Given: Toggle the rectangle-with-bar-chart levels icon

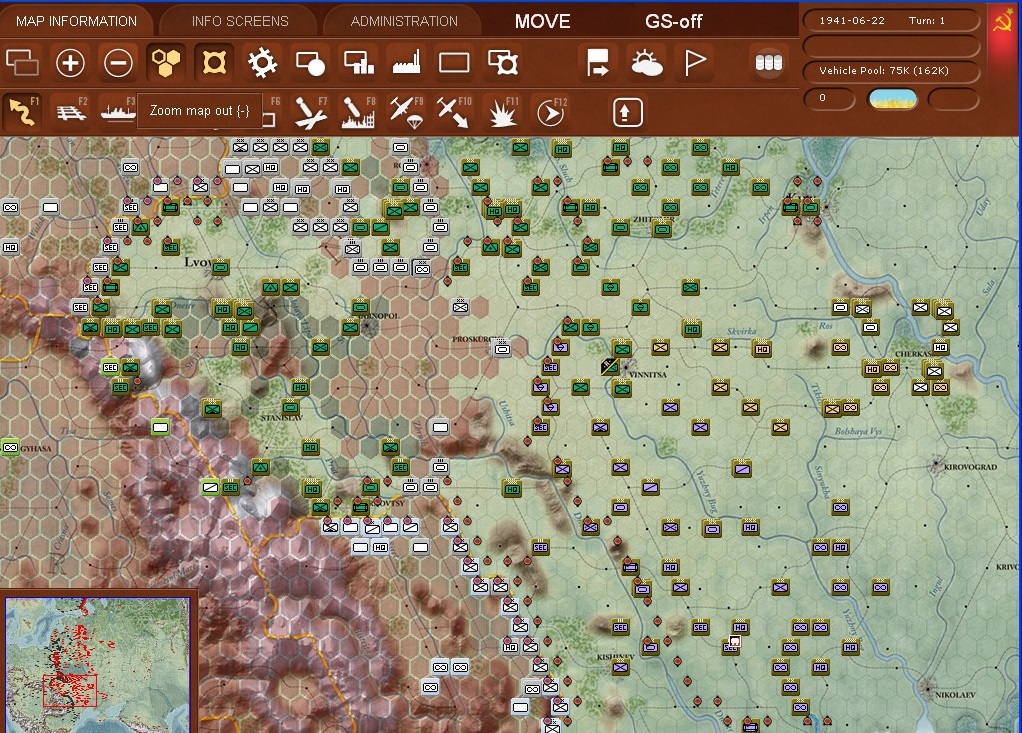Looking at the screenshot, I should (358, 63).
